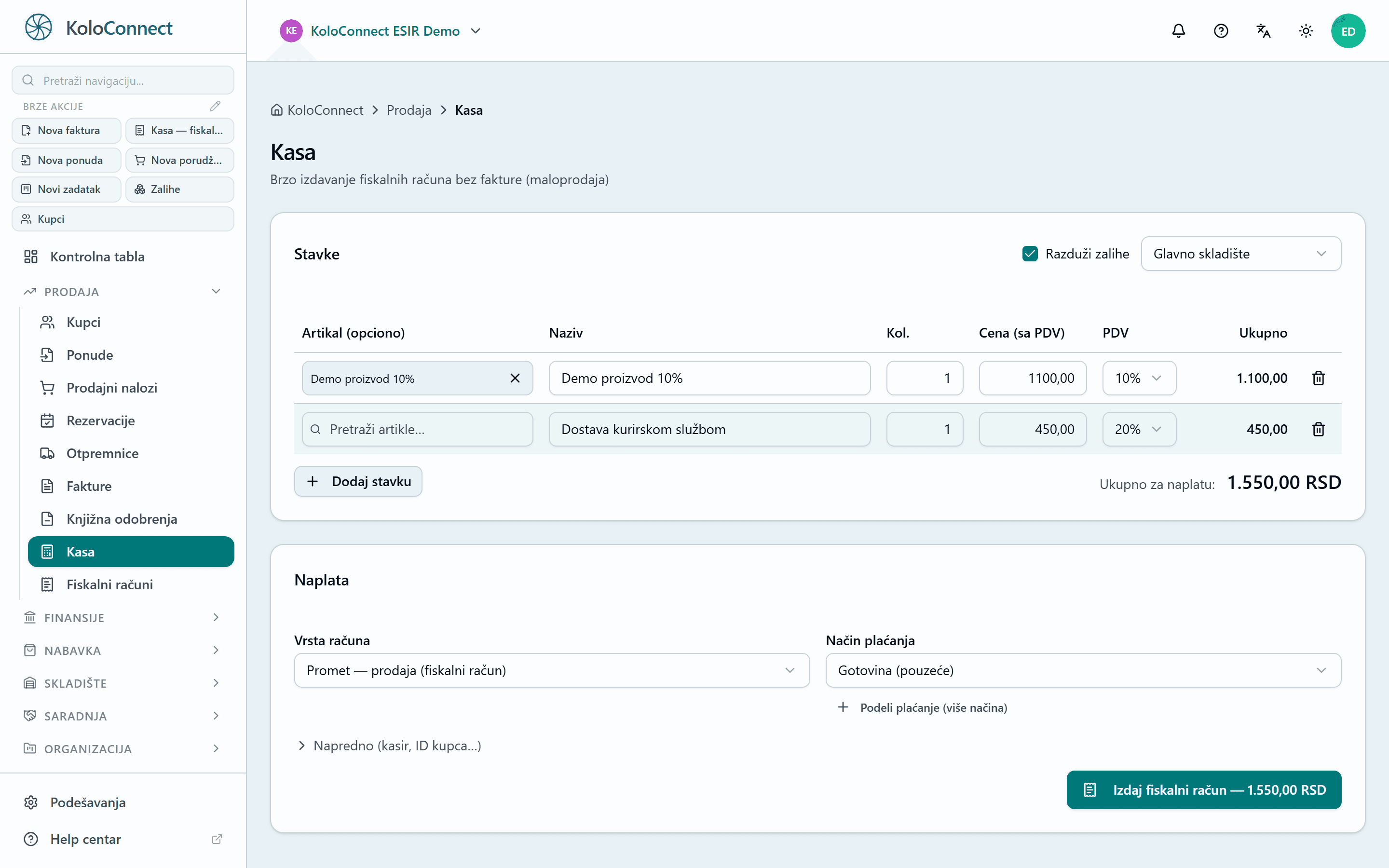Toggle the light/dark theme sun icon
Screen dimensions: 1389x868
click(x=1306, y=31)
